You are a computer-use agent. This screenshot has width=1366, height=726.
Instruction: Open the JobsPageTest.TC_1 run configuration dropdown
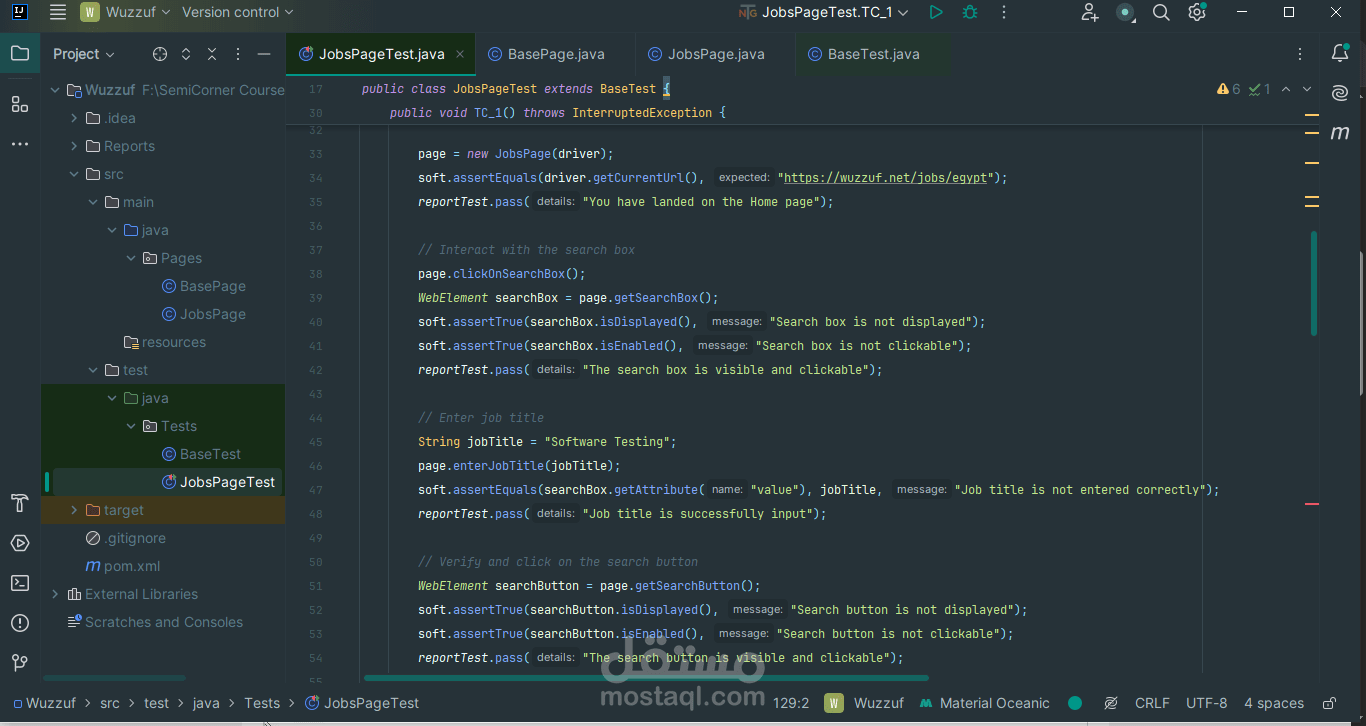[823, 12]
